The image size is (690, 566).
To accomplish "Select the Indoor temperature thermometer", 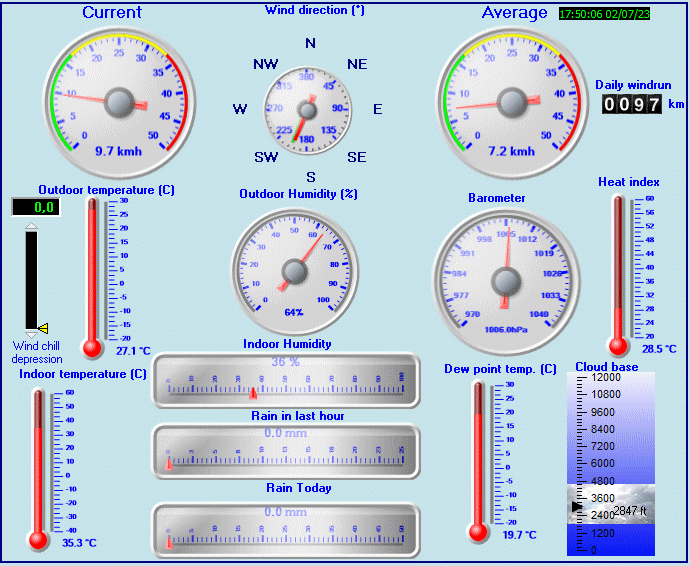I will (39, 465).
